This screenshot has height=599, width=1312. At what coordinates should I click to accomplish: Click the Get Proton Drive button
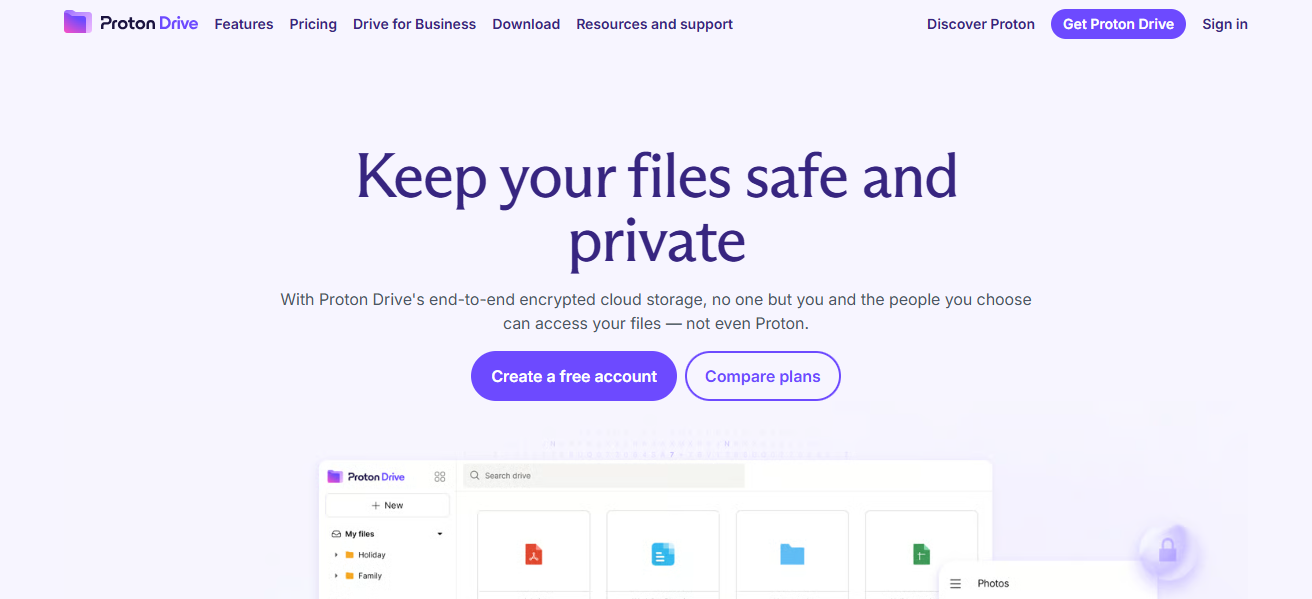point(1118,24)
